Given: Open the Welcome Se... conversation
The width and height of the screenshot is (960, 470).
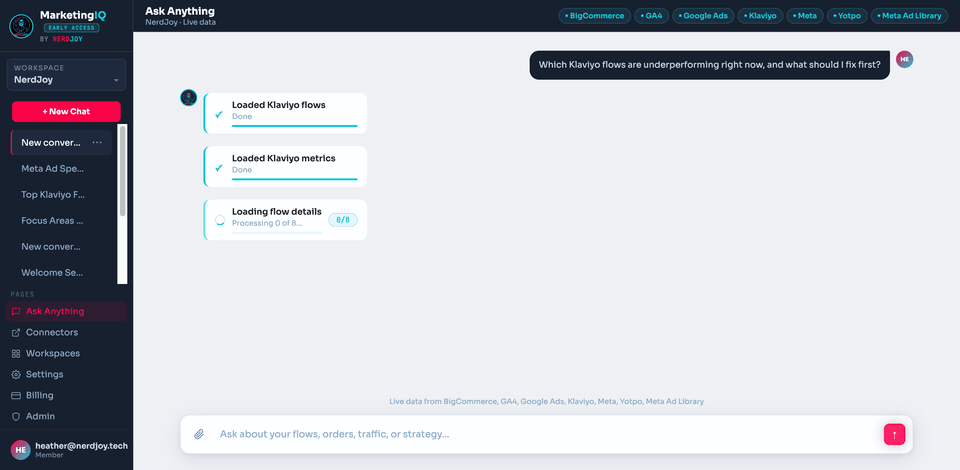Looking at the screenshot, I should tap(53, 272).
